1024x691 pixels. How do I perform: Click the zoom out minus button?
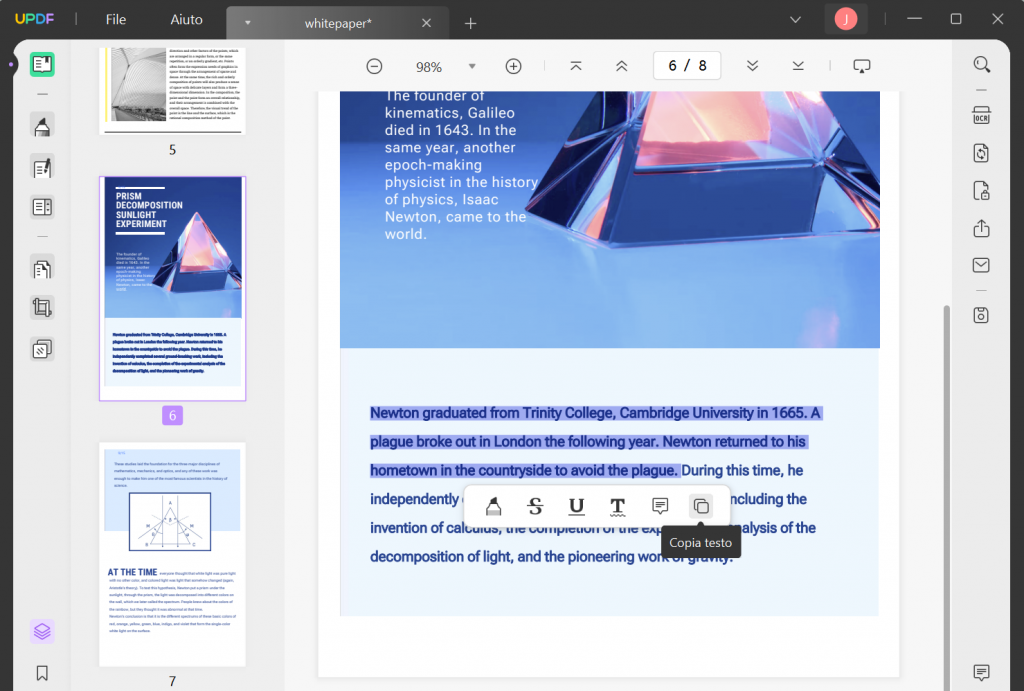pyautogui.click(x=374, y=66)
